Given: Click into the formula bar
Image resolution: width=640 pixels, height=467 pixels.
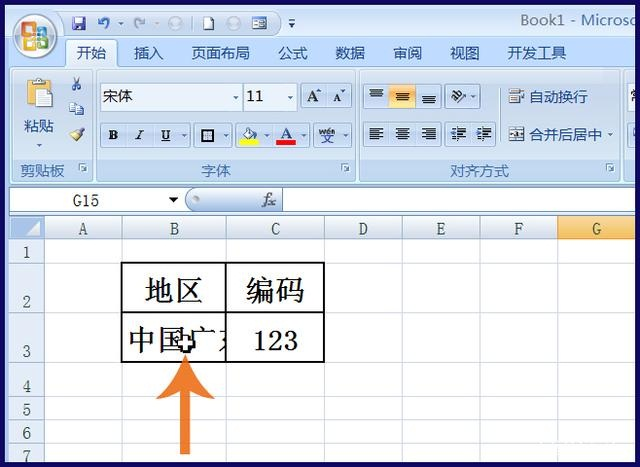Looking at the screenshot, I should (459, 200).
